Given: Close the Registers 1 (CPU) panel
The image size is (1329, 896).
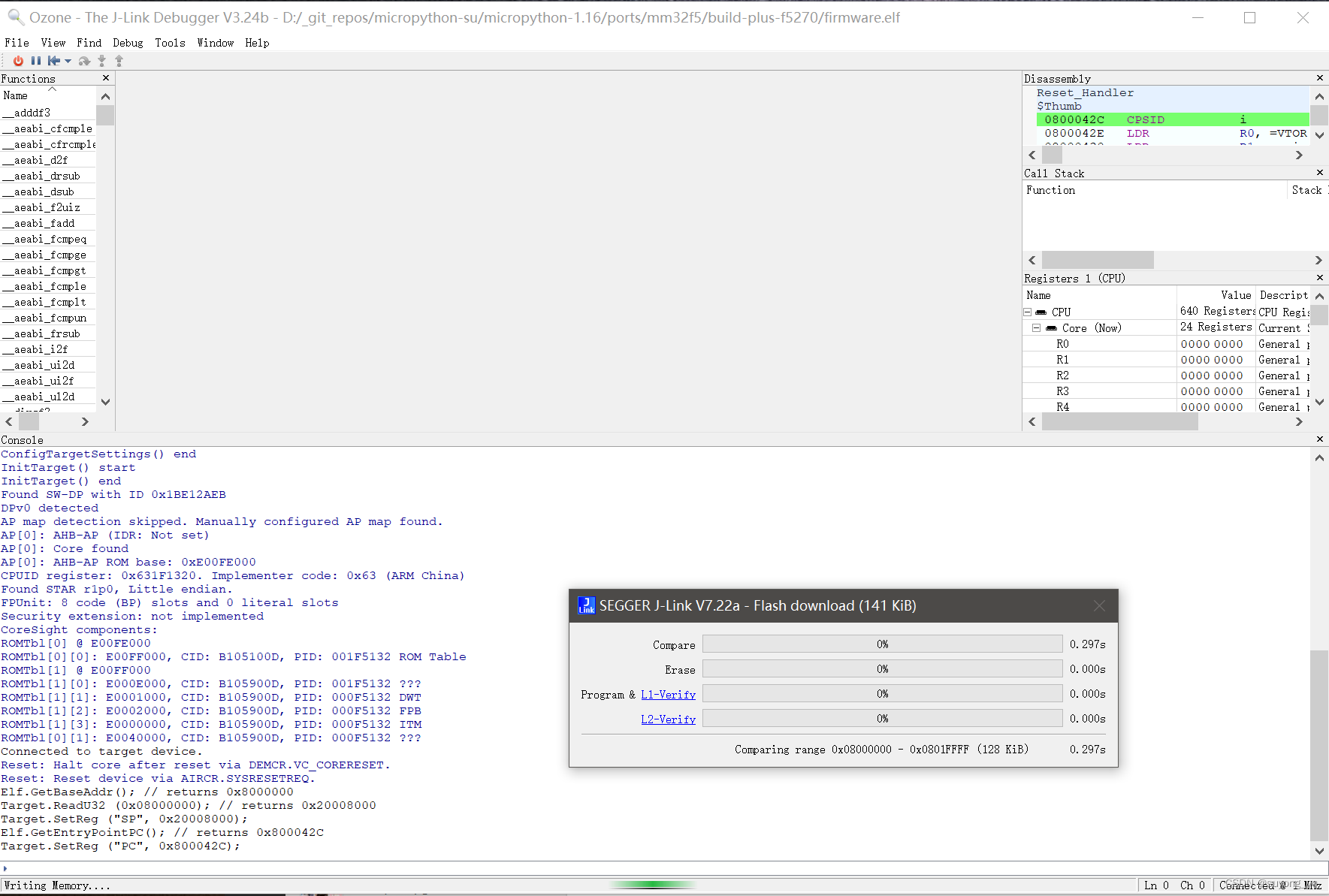Looking at the screenshot, I should pos(1320,278).
